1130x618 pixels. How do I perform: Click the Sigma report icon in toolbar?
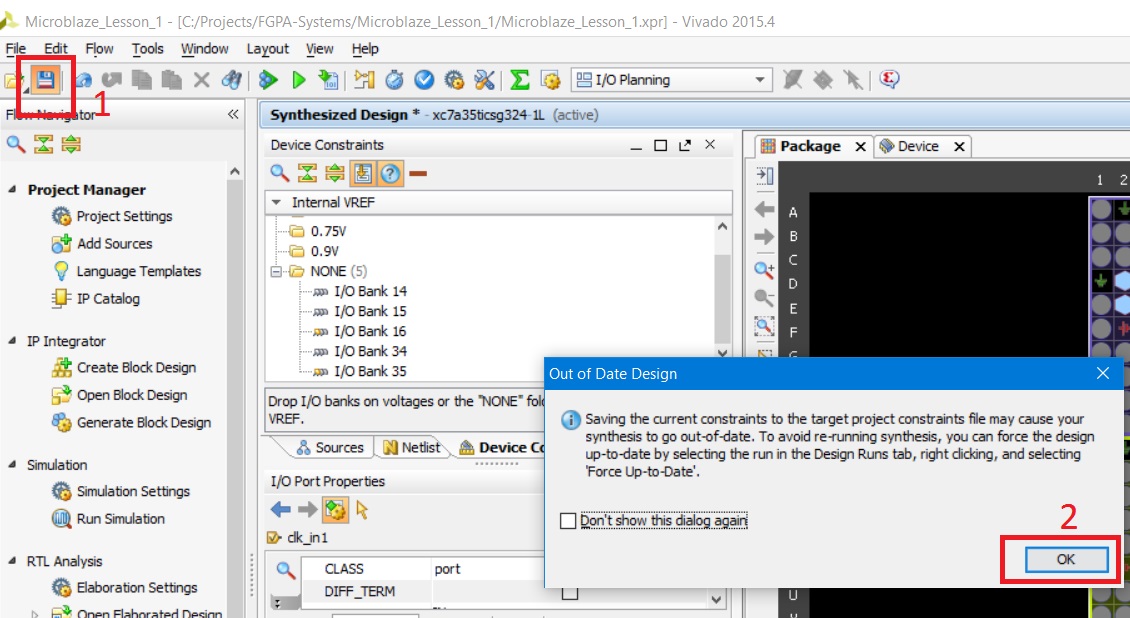click(x=520, y=80)
